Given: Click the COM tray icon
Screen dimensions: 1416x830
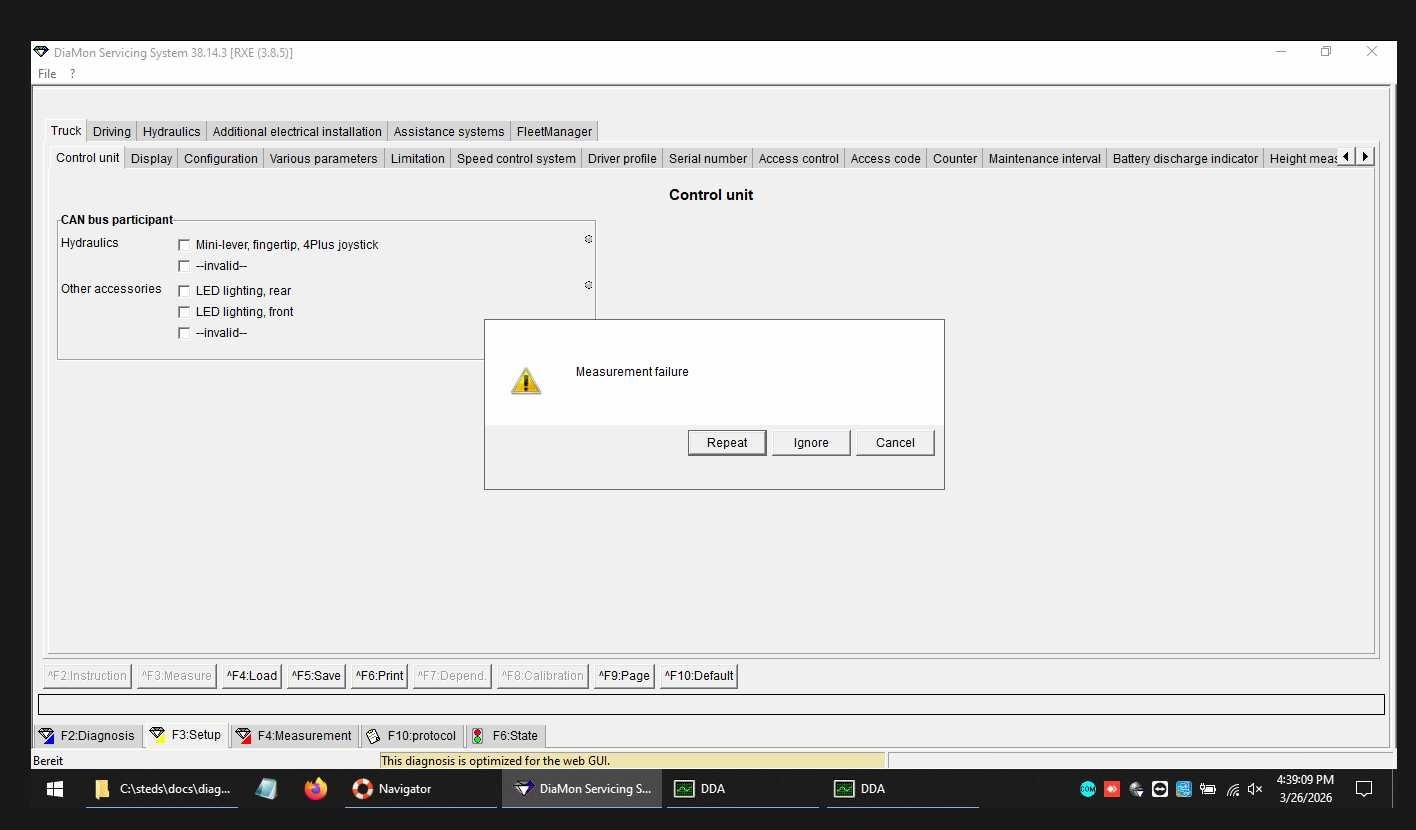Looking at the screenshot, I should [x=1088, y=789].
